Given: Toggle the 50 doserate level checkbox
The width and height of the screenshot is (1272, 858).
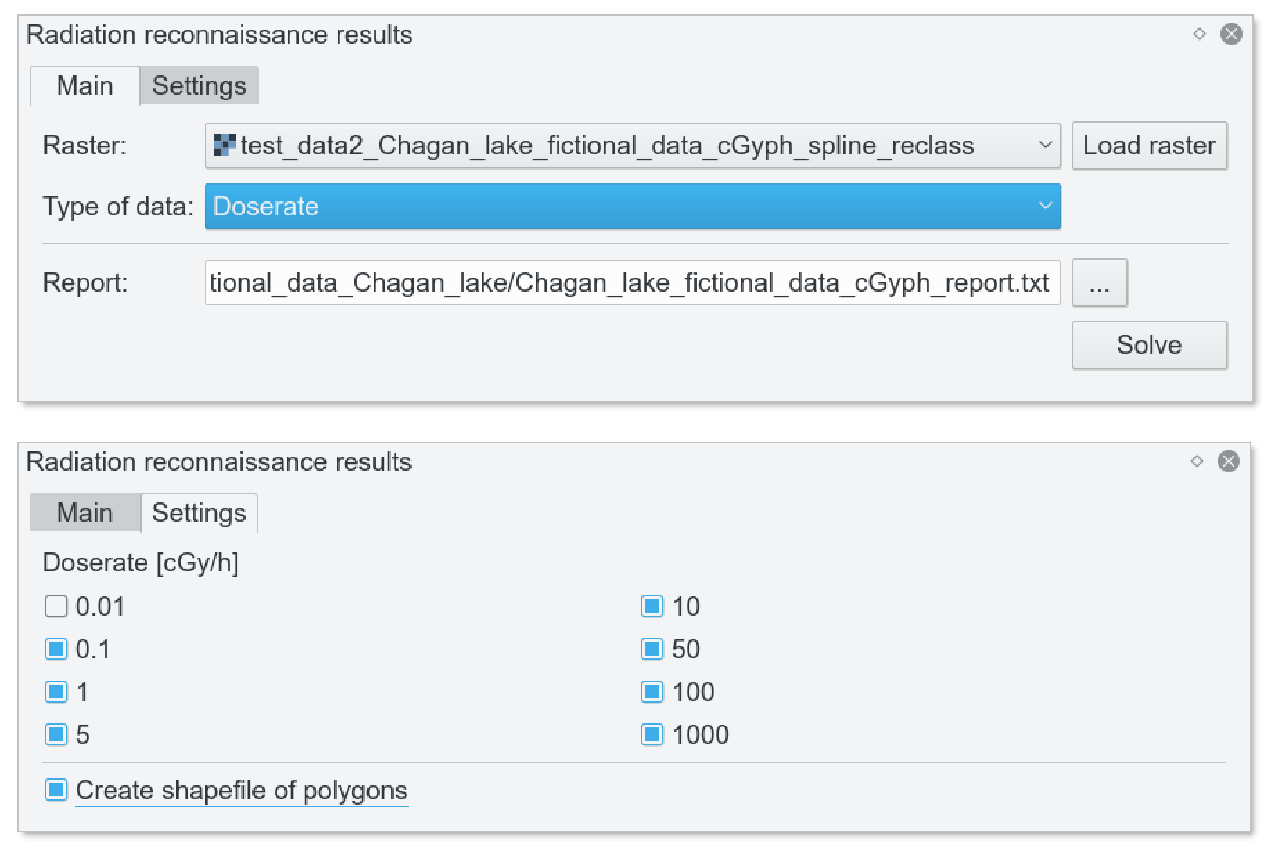Looking at the screenshot, I should coord(652,649).
